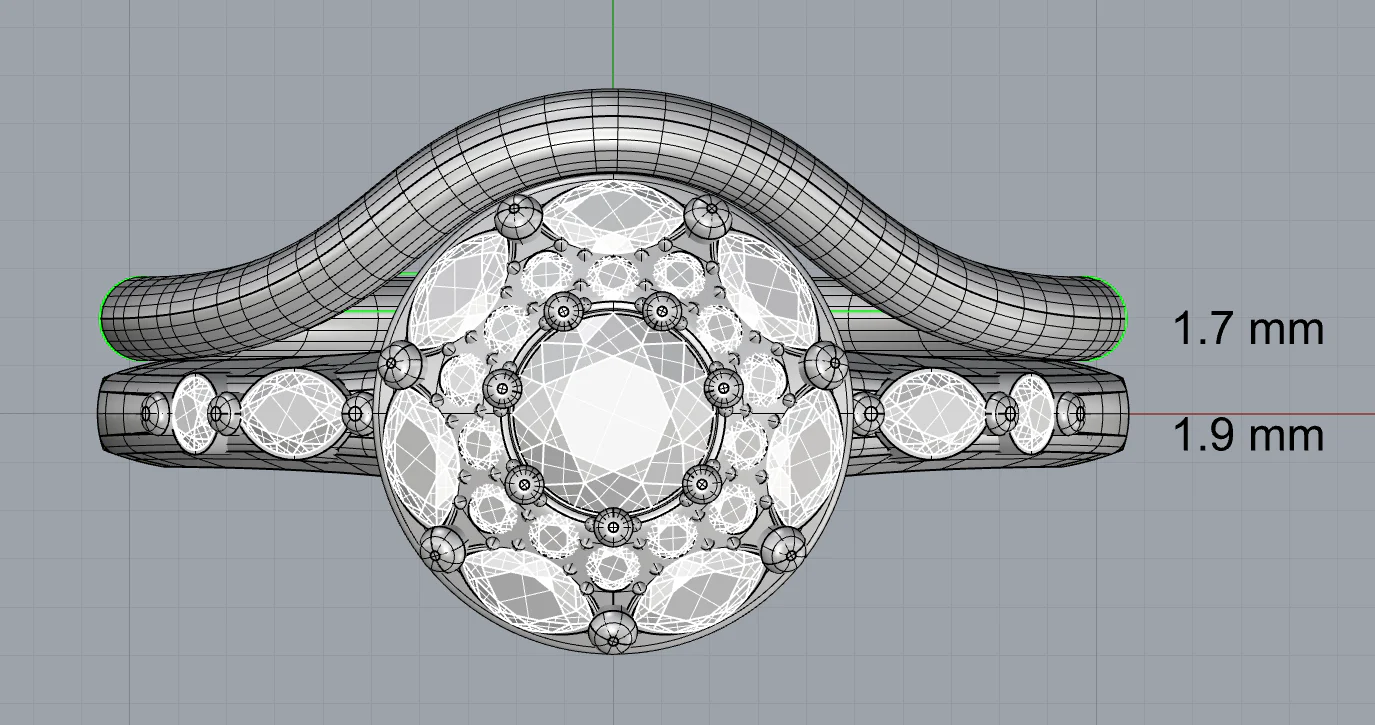Click the bottom-most prong of the halo
The image size is (1375, 725).
coord(613,632)
